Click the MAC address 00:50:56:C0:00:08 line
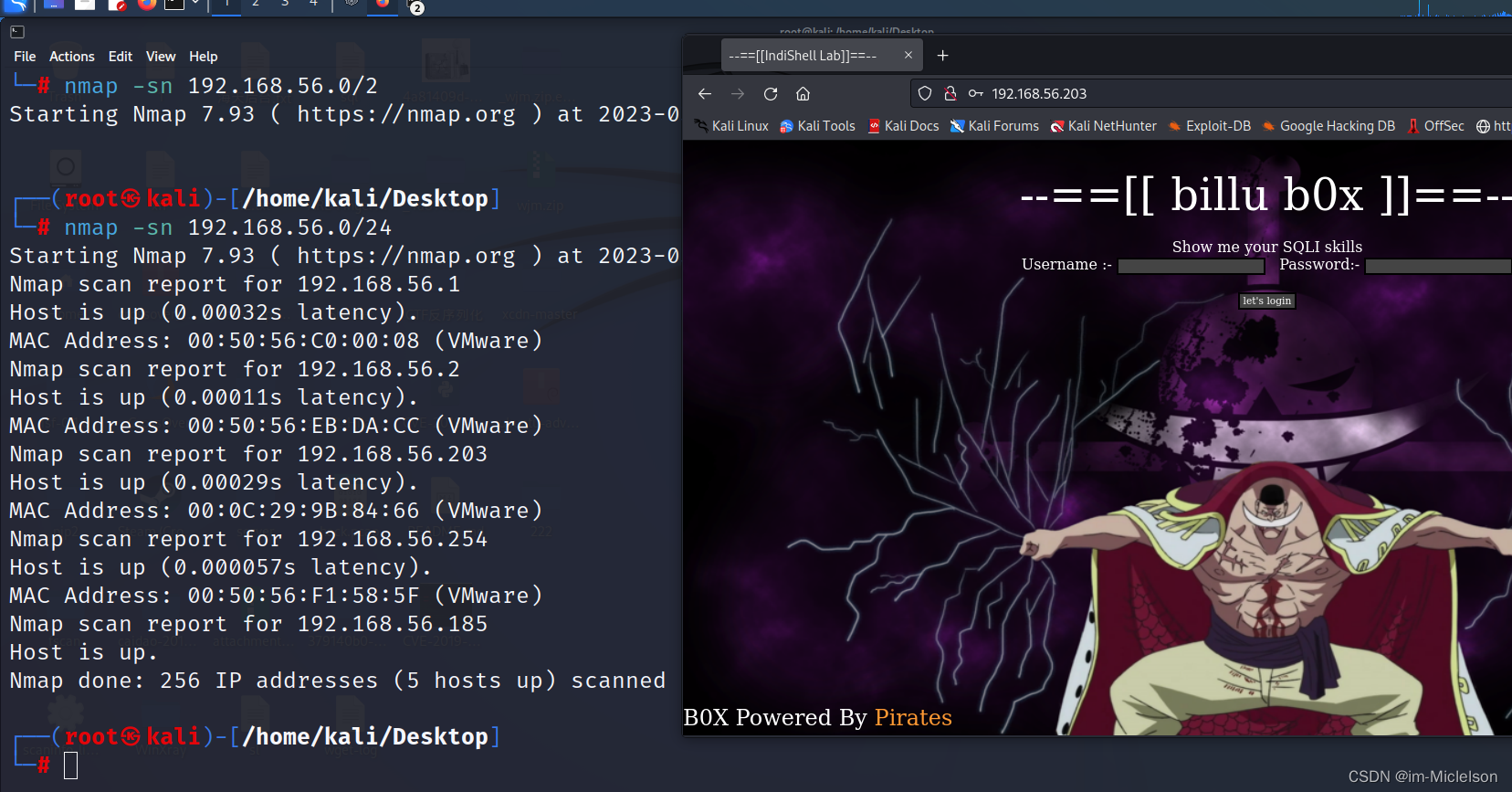 coord(276,341)
